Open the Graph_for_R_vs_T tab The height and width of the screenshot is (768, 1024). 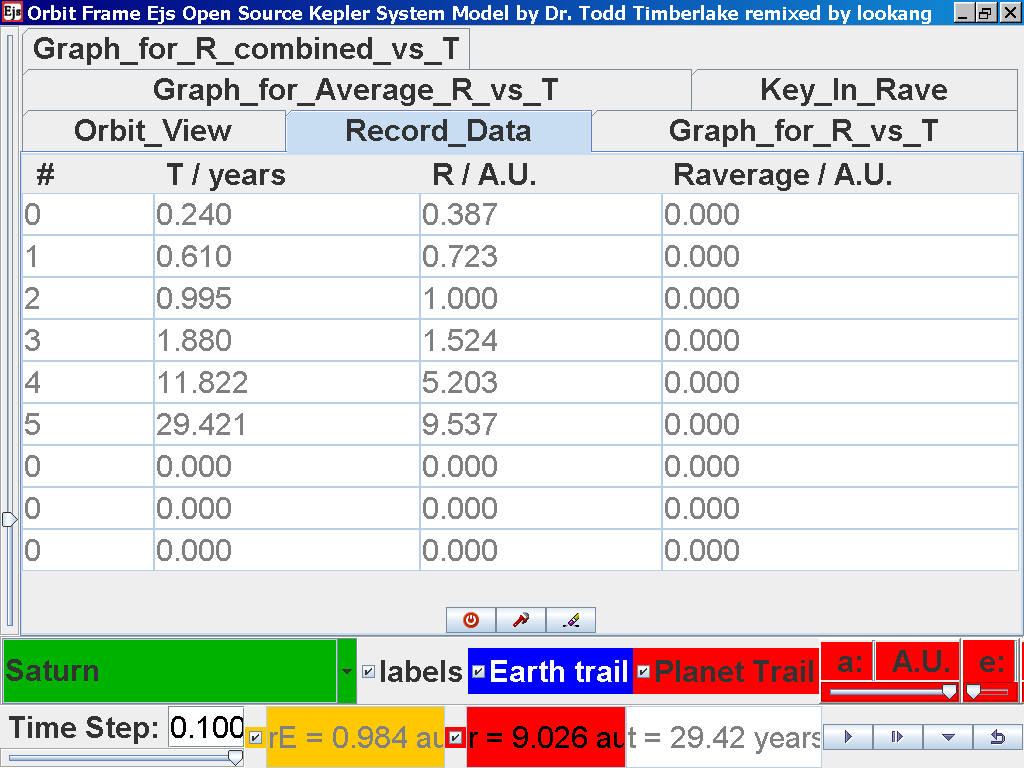coord(803,131)
